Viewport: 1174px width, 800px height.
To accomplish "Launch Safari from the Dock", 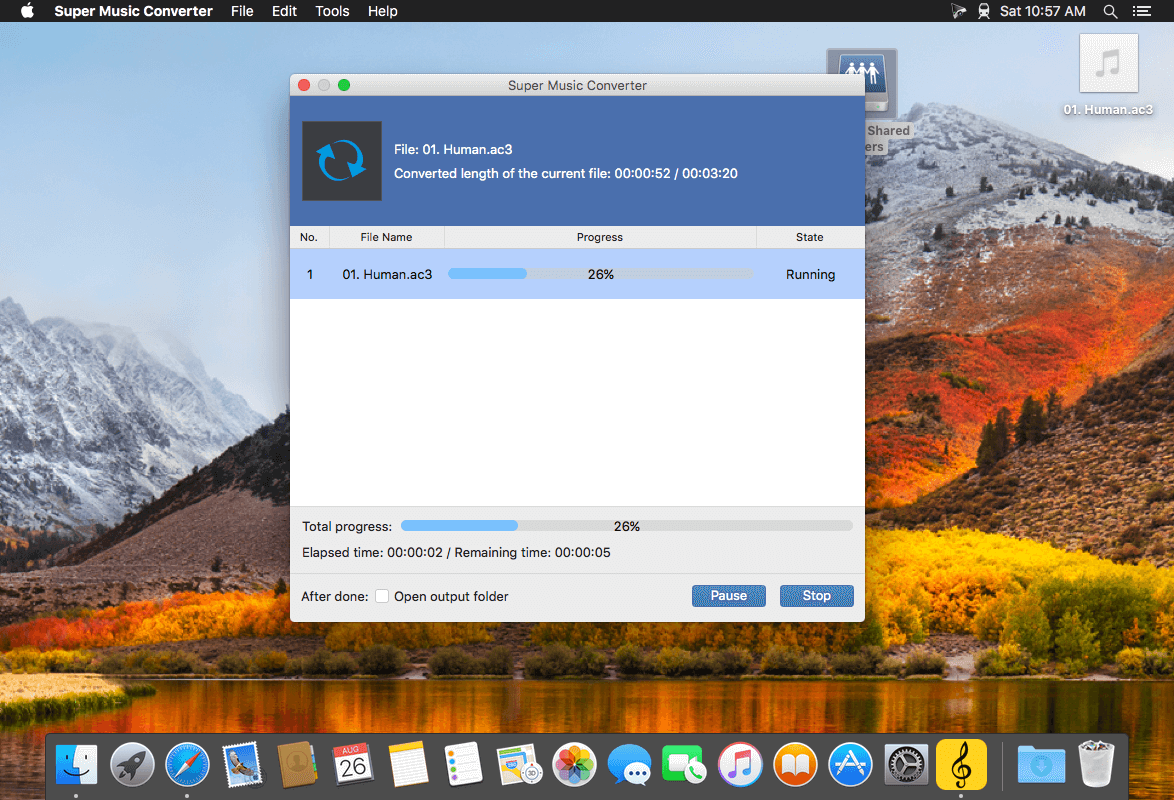I will tap(187, 765).
